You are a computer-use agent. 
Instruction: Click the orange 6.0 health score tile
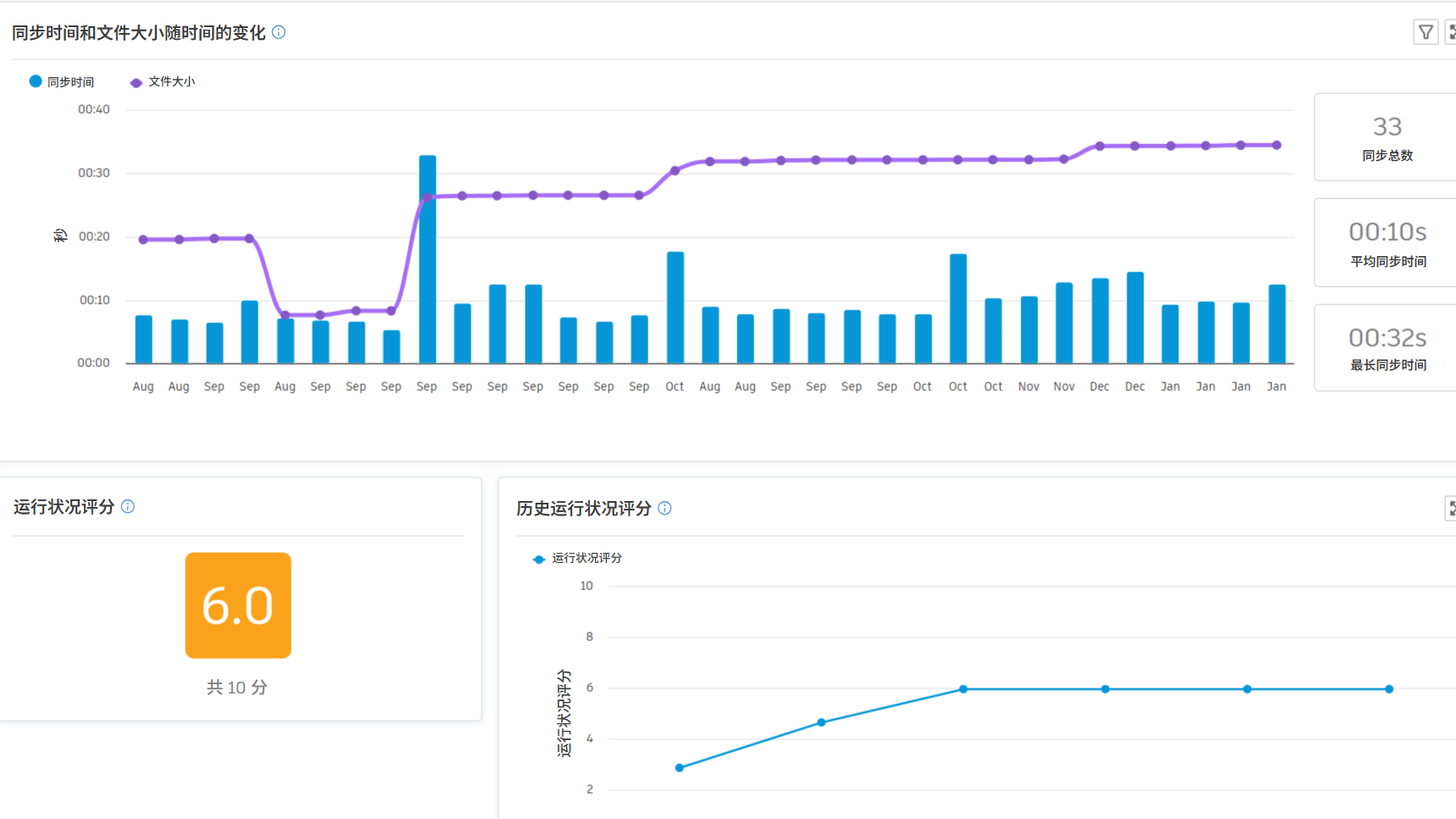[x=238, y=605]
